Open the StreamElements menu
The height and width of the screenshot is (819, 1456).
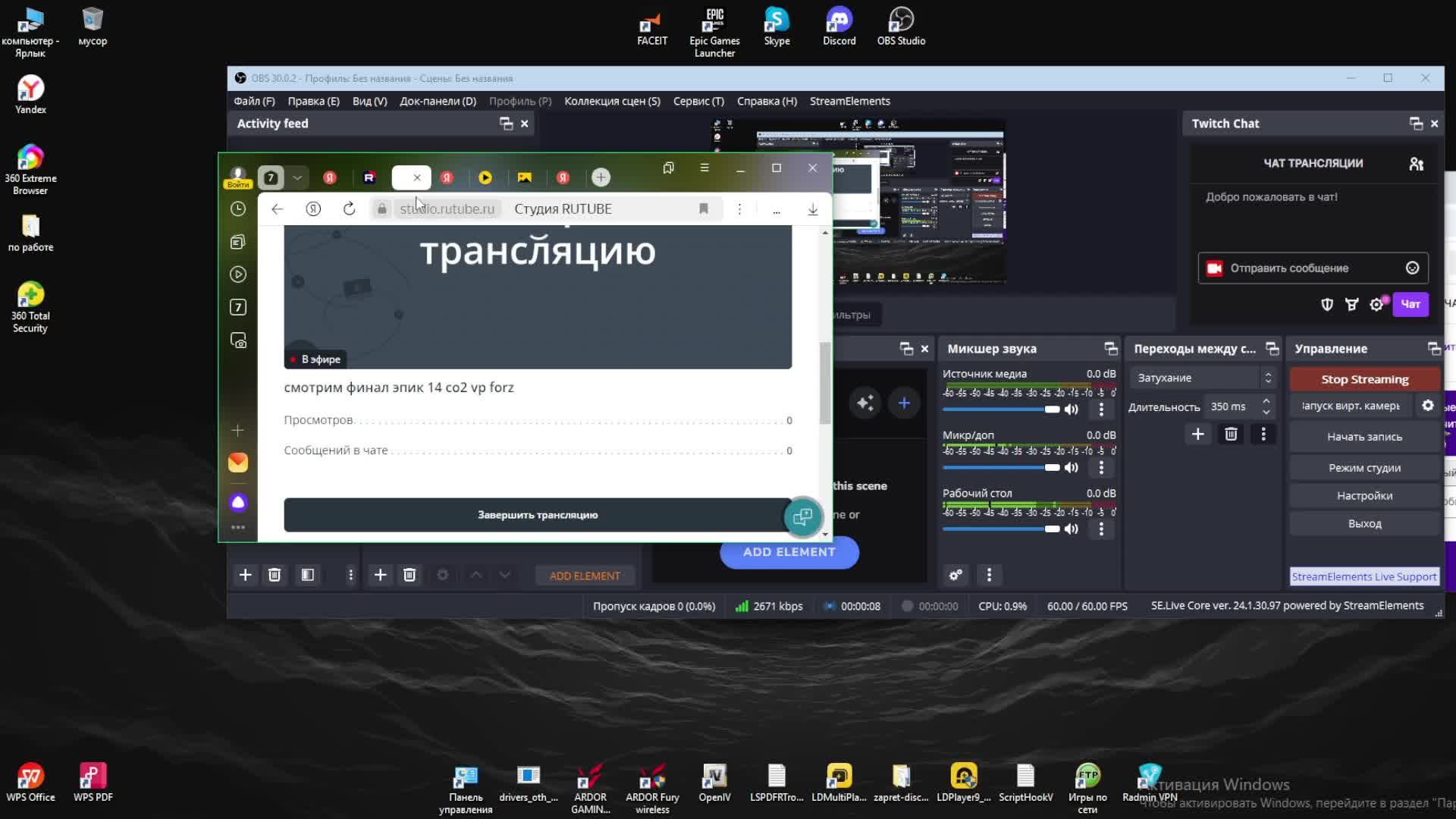pyautogui.click(x=849, y=101)
